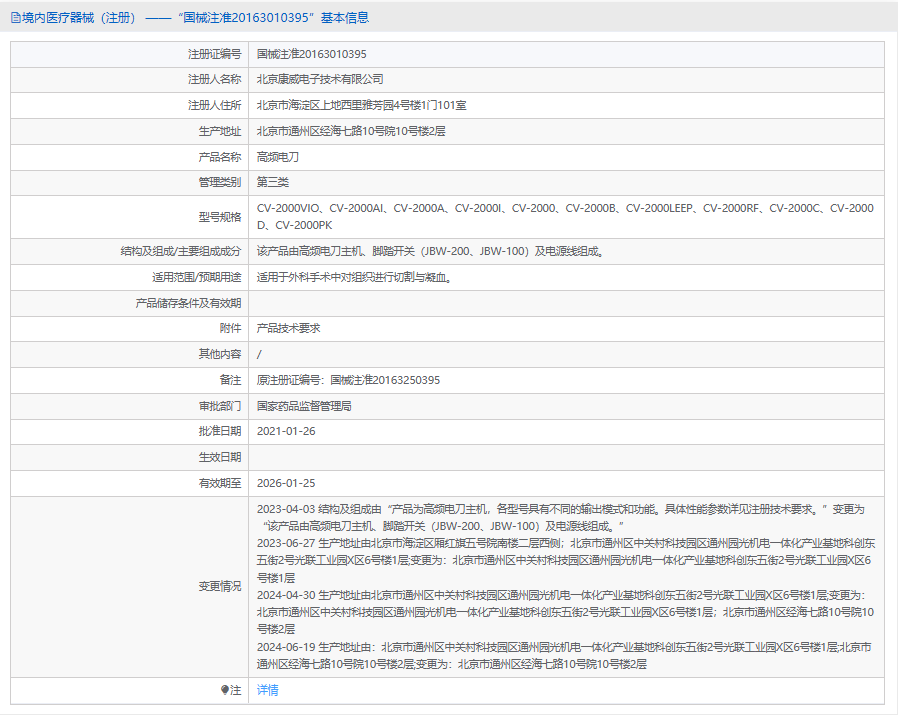Viewport: 898px width, 715px height.
Task: Click the 产品名称 label
Action: pos(220,157)
